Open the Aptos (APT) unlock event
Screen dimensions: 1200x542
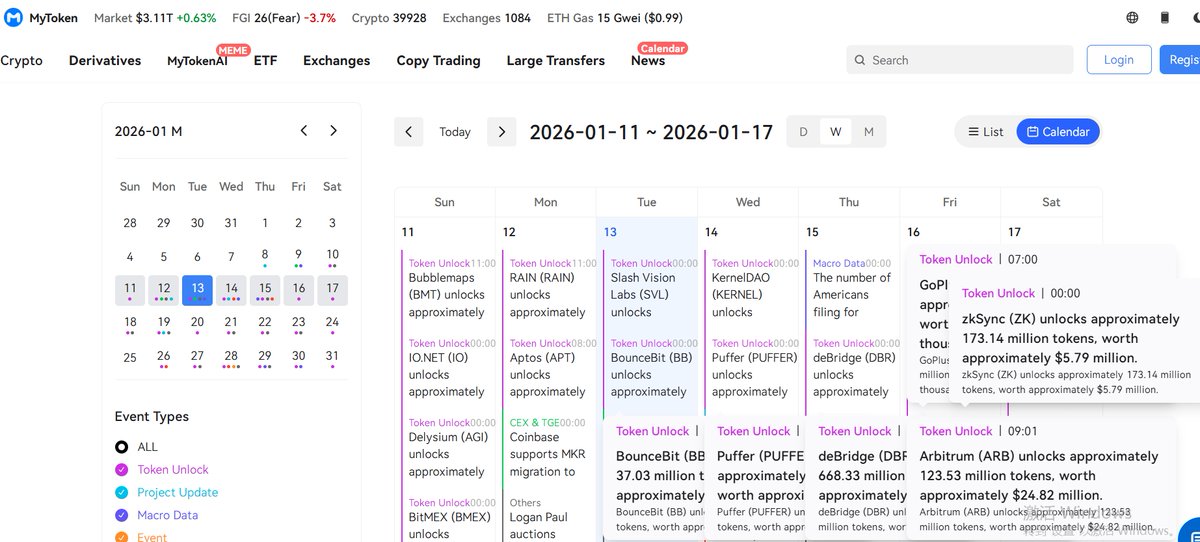click(x=548, y=368)
